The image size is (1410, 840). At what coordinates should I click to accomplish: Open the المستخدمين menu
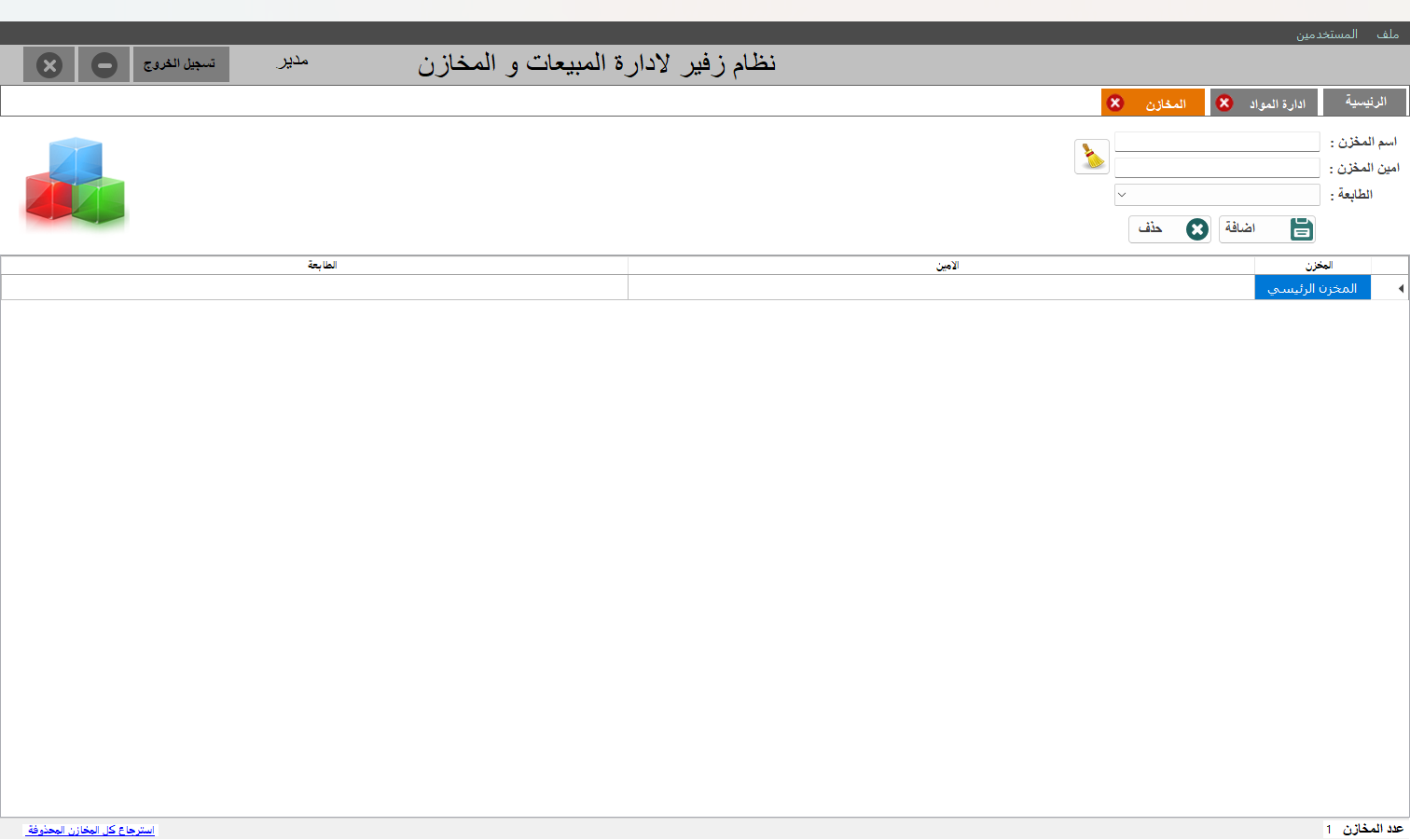click(1326, 34)
